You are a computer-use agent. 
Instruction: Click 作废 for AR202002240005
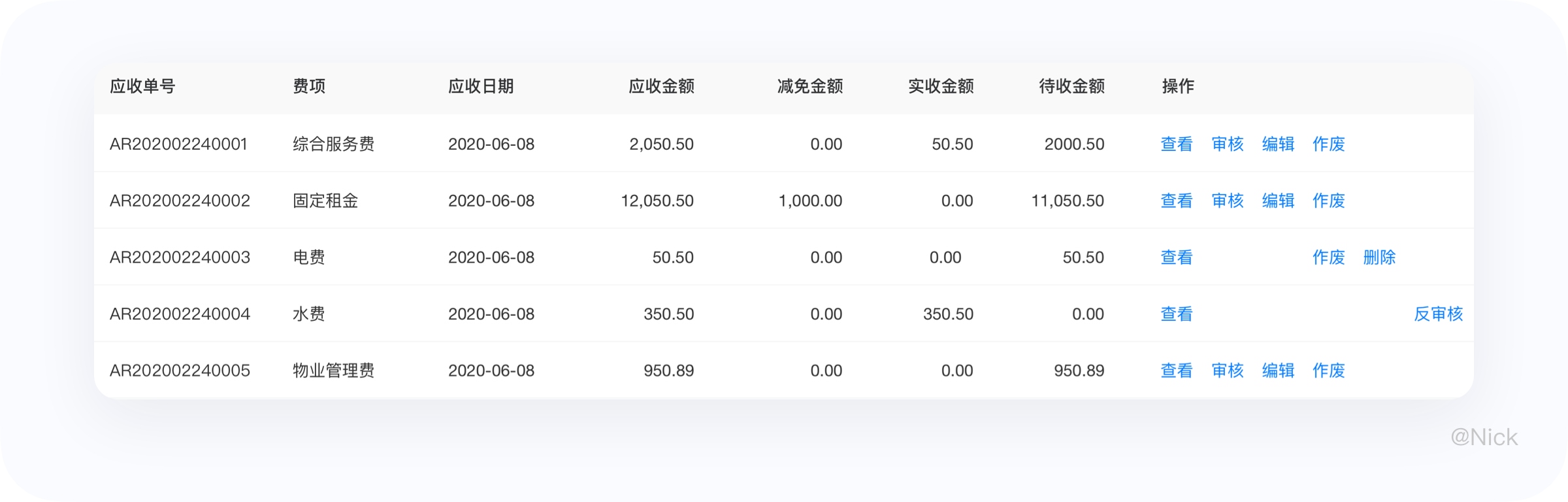1329,371
